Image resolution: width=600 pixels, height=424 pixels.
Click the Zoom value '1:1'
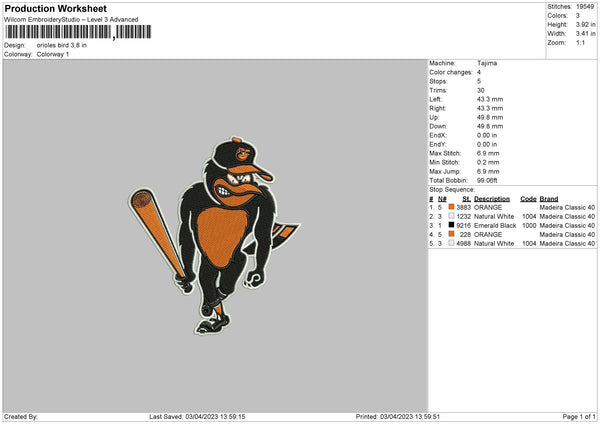click(x=580, y=42)
